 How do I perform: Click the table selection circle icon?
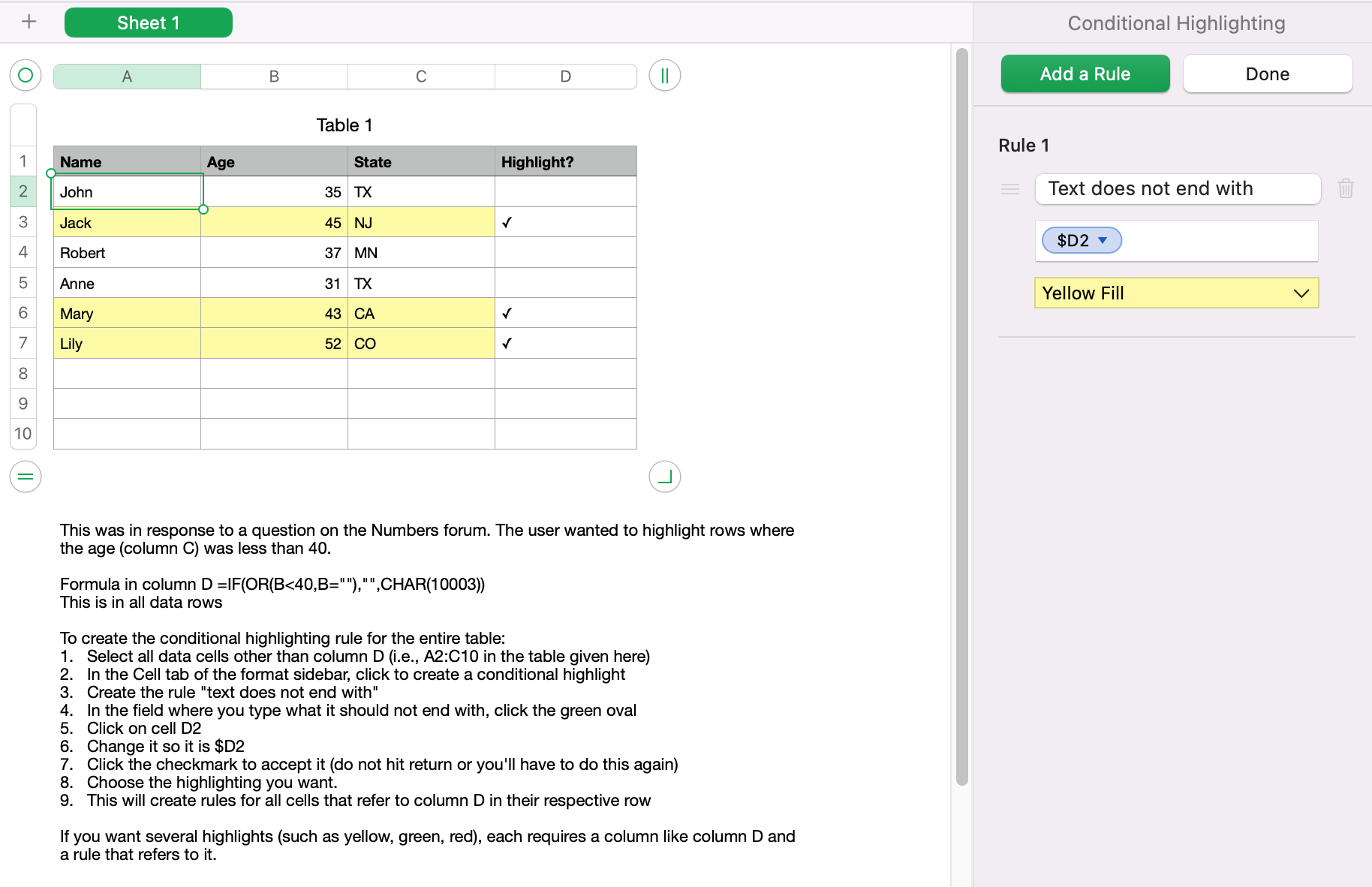[25, 75]
